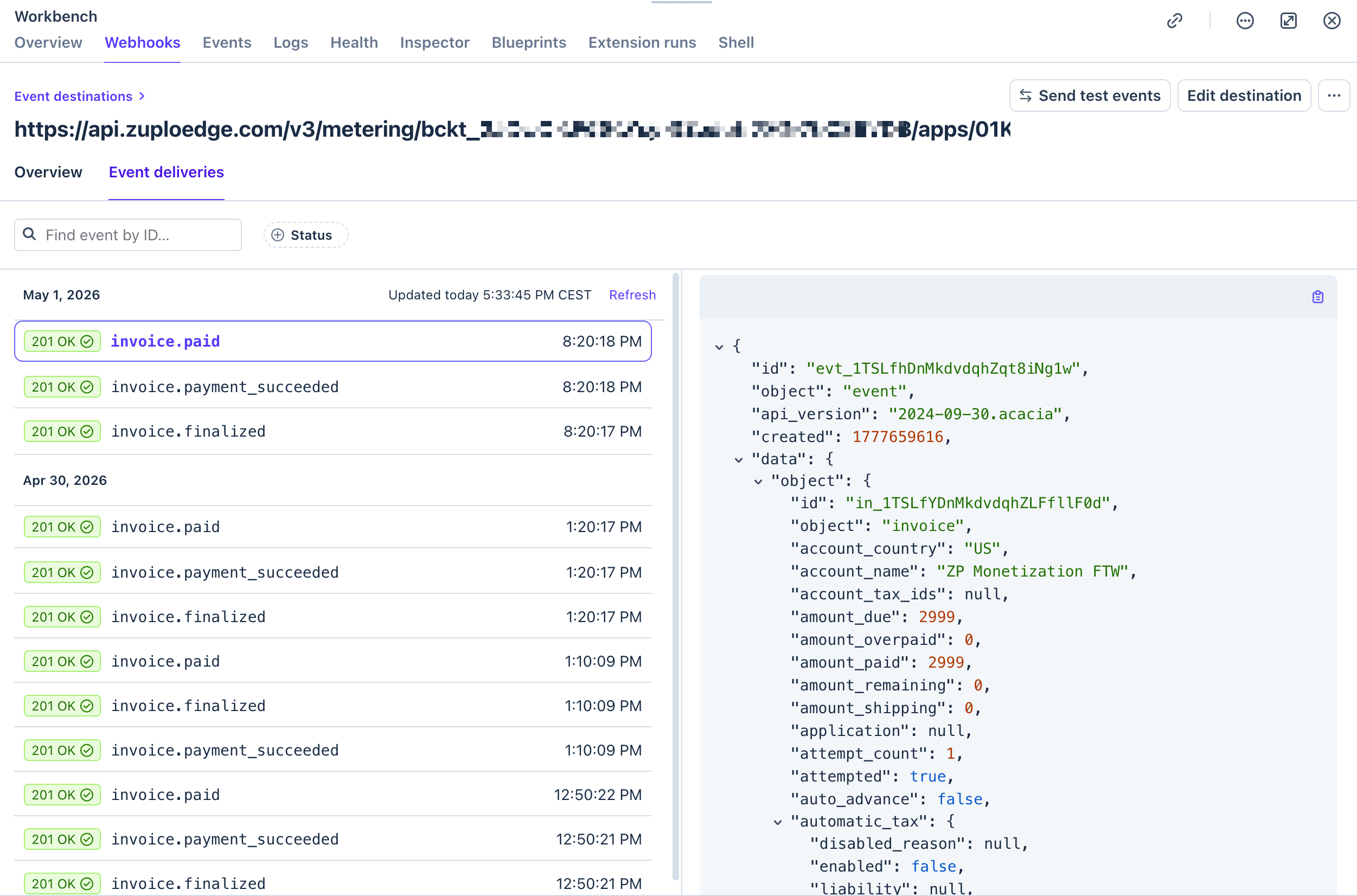Click 201 OK badge of 8:20:18 invoice.paid
The height and width of the screenshot is (896, 1357).
62,341
